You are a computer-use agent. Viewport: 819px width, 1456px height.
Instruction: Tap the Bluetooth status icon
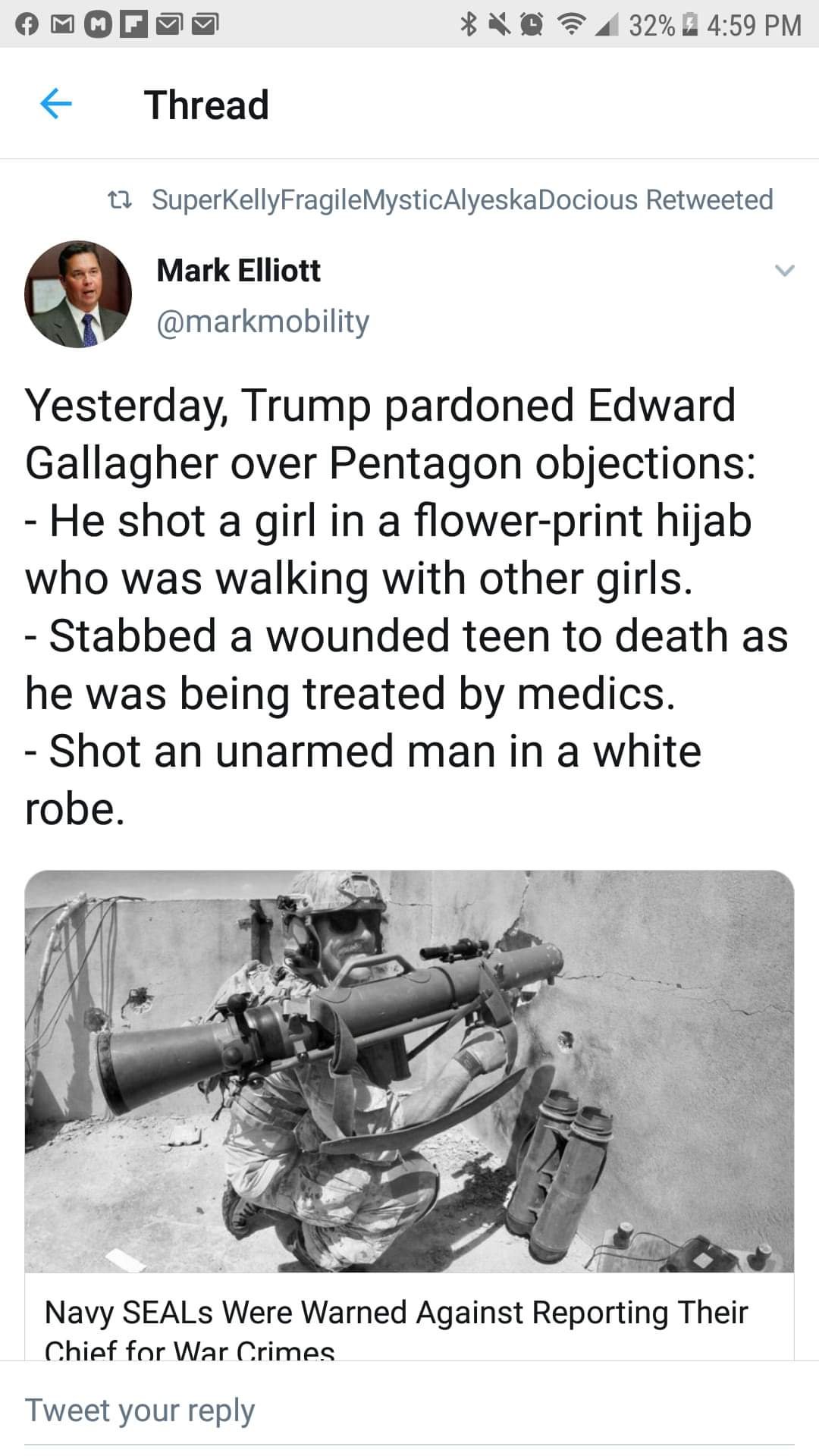point(469,25)
